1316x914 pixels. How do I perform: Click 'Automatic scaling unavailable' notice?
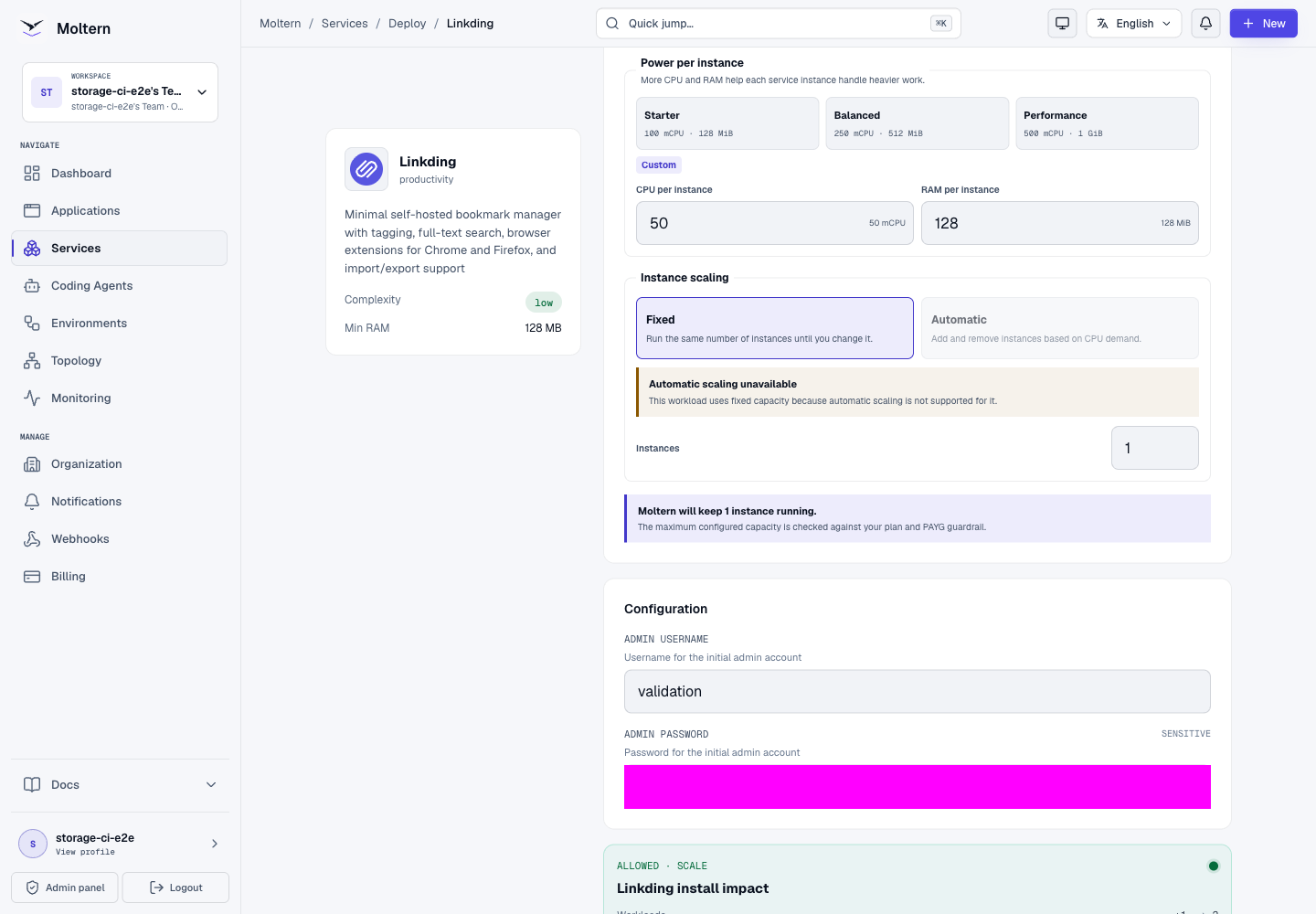tap(918, 392)
